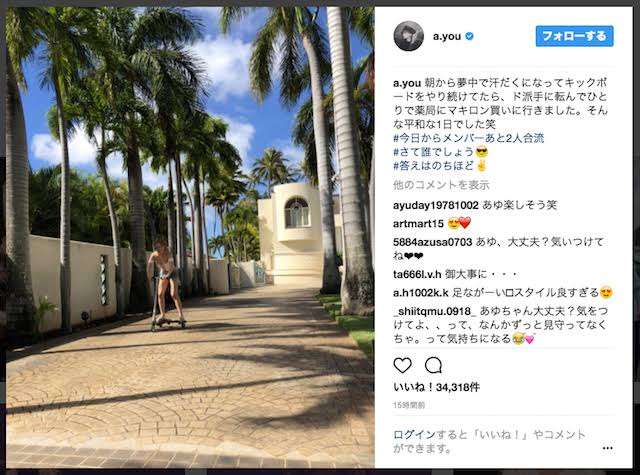Click the いいね！34,318件 likes count

point(436,387)
